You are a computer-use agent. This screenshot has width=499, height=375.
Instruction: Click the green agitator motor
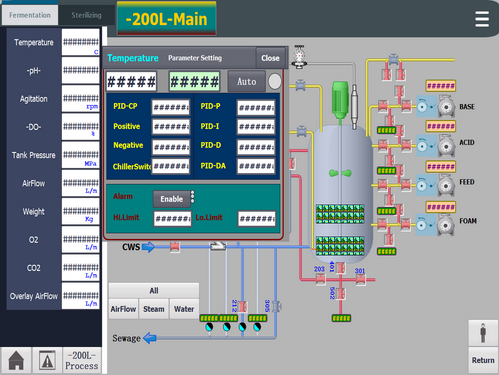click(x=340, y=100)
